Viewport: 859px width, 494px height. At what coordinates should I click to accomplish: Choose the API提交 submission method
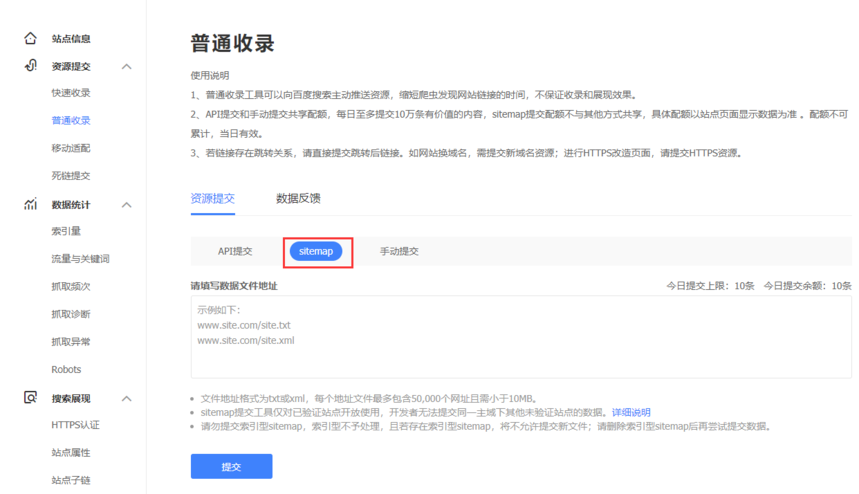click(x=235, y=251)
